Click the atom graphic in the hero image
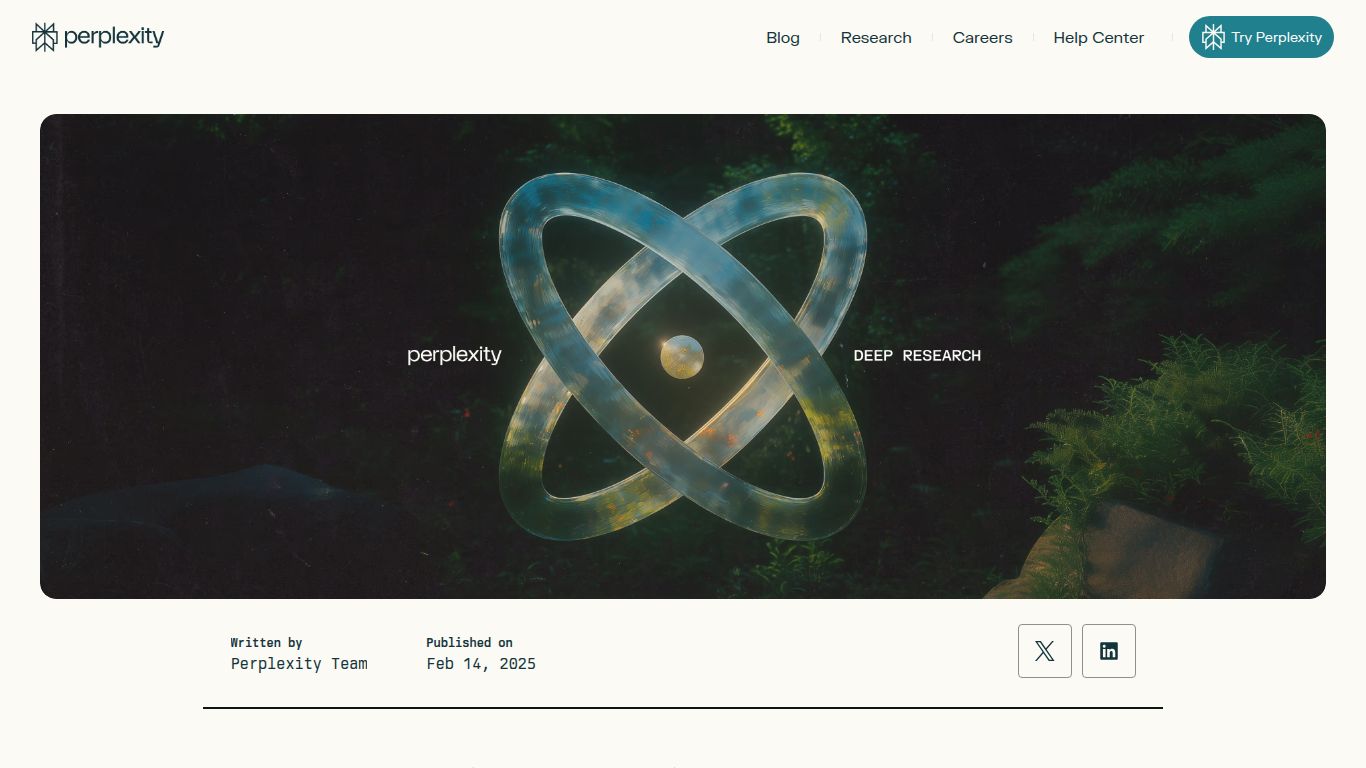1366x768 pixels. (x=685, y=355)
